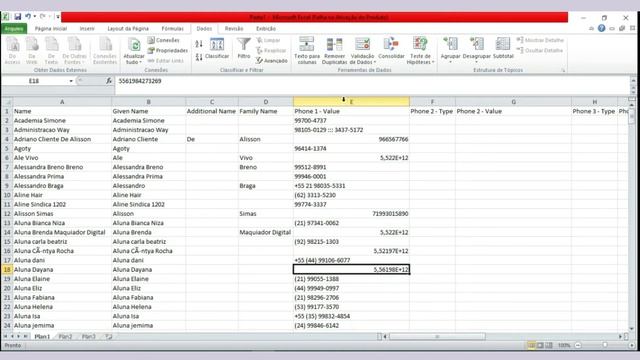Click Mostrar Detalhe in ribbon
This screenshot has height=360, width=640.
tap(540, 40)
